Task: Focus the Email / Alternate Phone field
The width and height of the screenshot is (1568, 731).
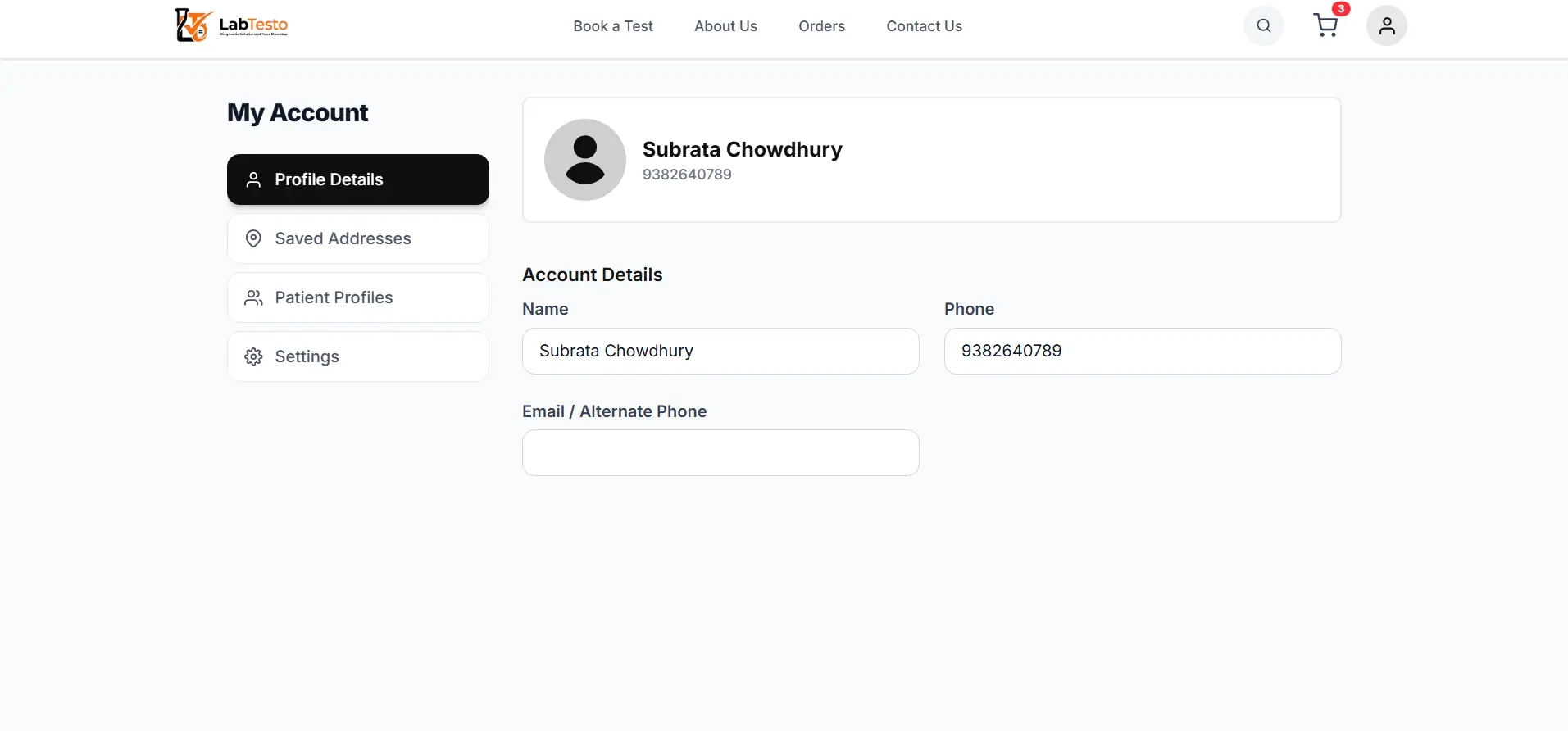Action: click(x=720, y=452)
